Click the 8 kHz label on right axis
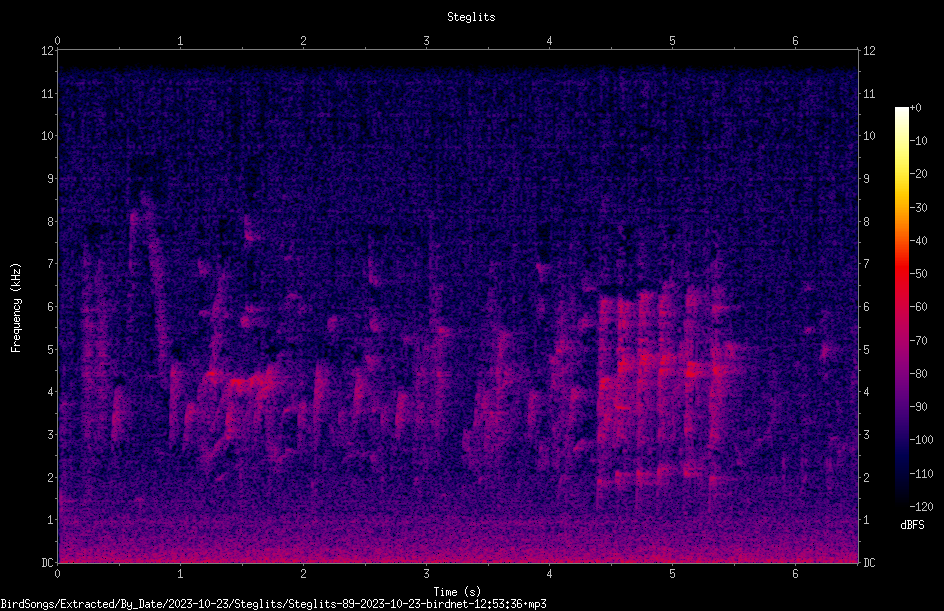 click(867, 222)
